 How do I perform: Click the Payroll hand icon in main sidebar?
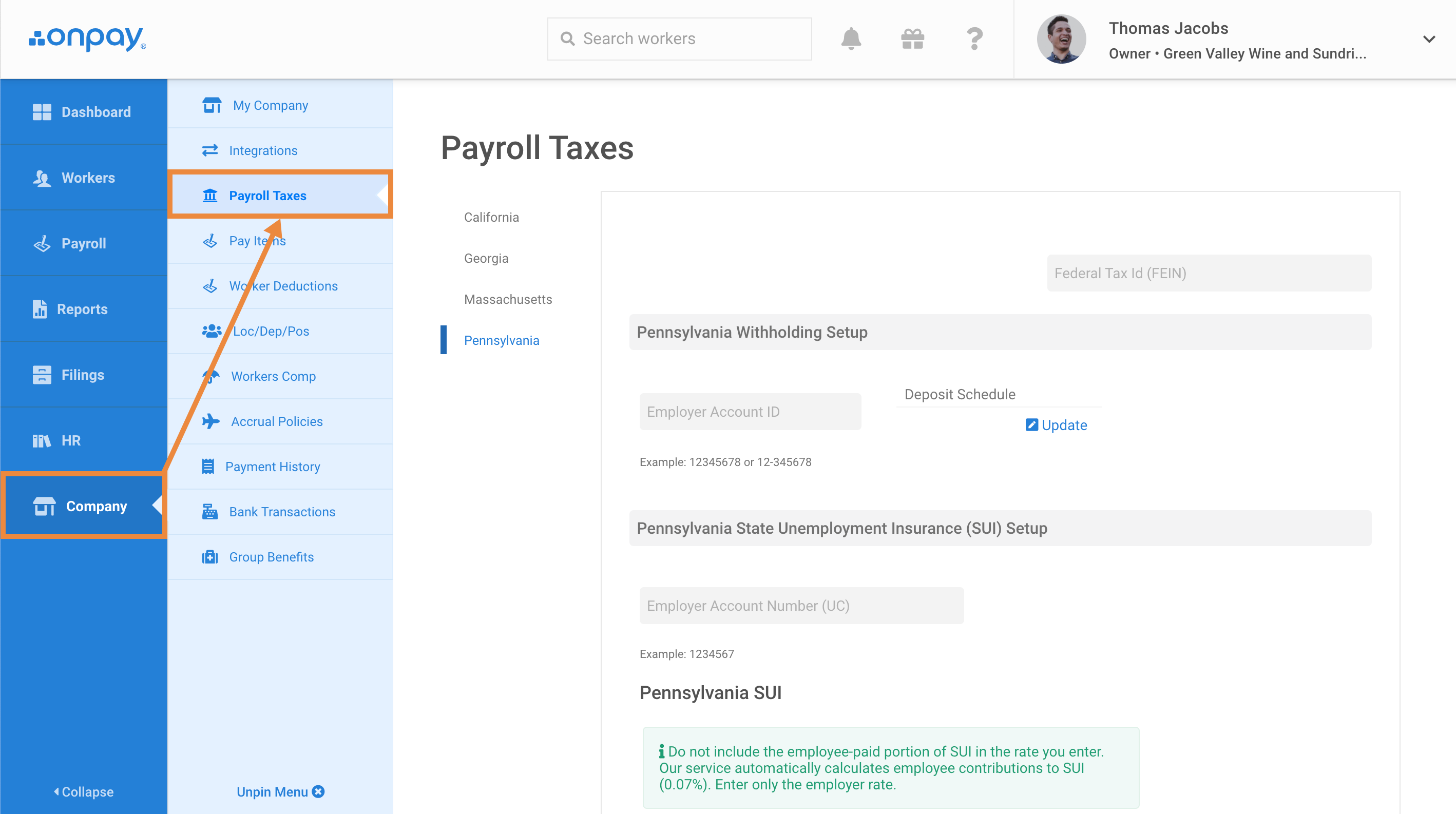click(x=42, y=243)
